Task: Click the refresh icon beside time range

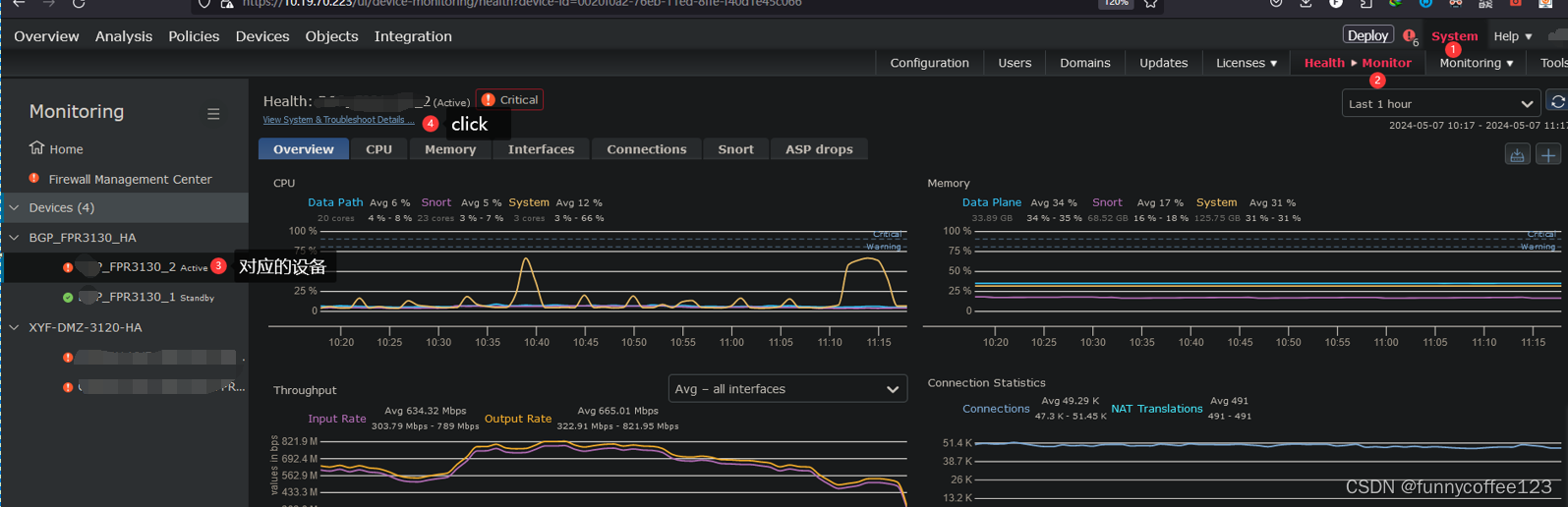Action: (1557, 102)
